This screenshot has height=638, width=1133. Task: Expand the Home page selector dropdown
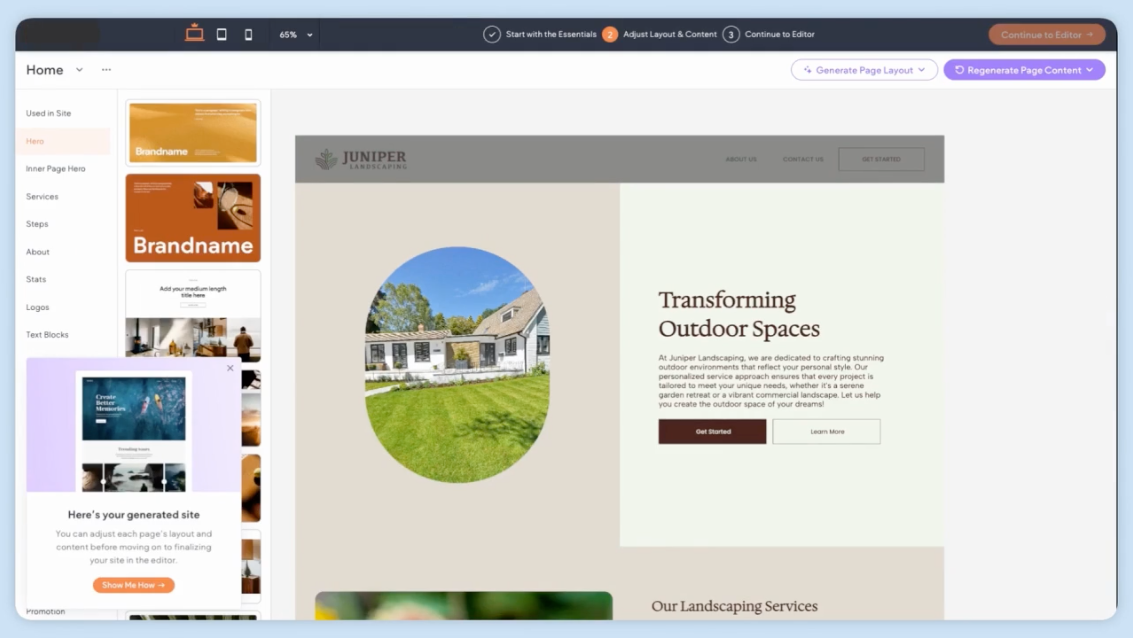[x=79, y=70]
